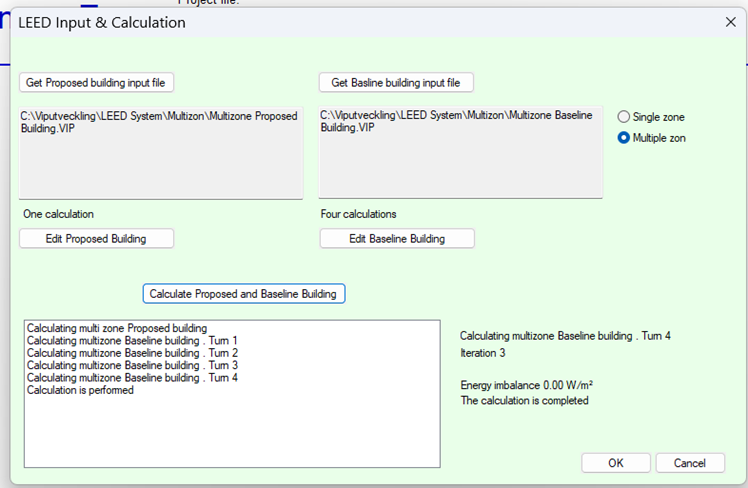
Task: Open Edit Baseline Building
Action: pos(396,238)
